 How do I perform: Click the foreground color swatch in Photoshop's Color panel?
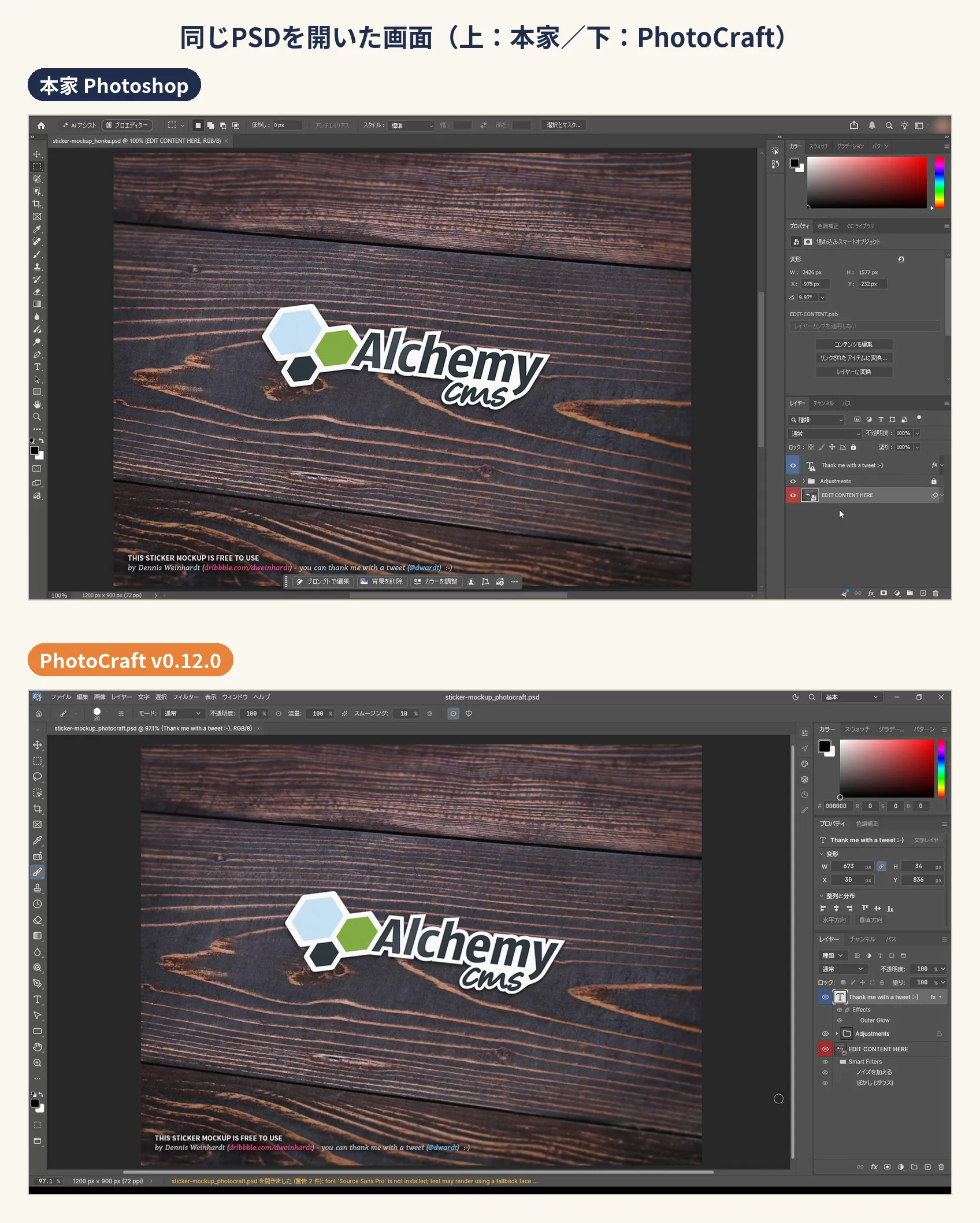pyautogui.click(x=795, y=163)
